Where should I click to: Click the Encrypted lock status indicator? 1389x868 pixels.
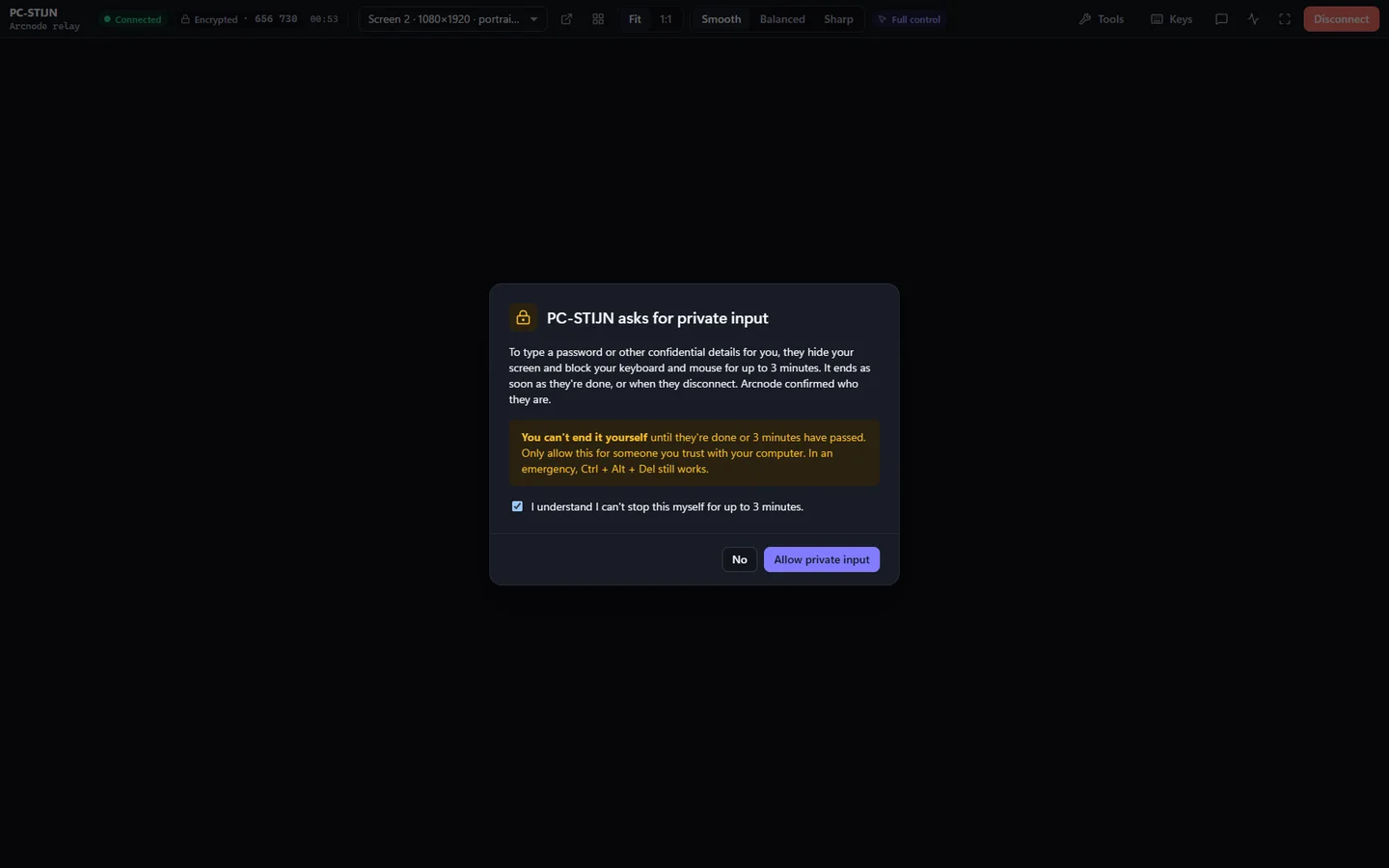click(209, 19)
